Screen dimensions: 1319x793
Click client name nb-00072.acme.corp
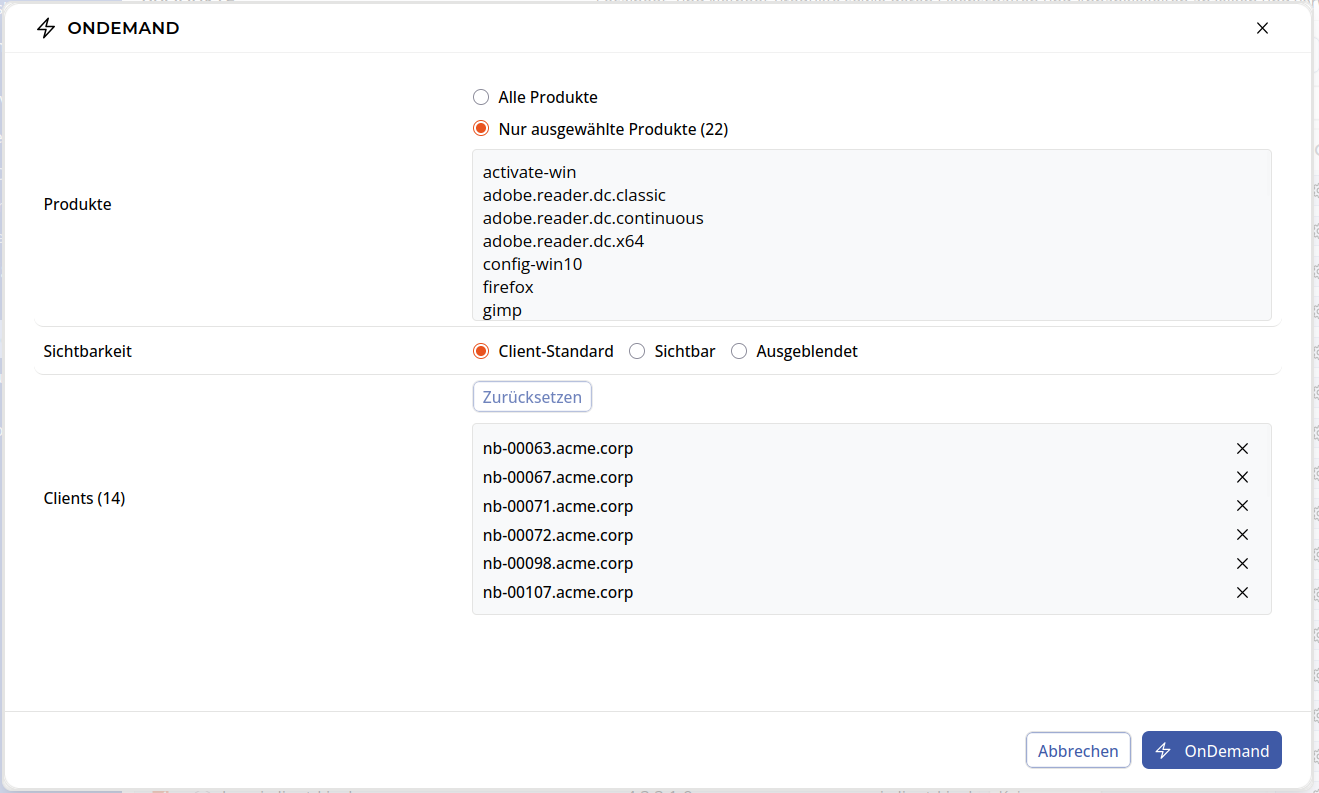558,535
